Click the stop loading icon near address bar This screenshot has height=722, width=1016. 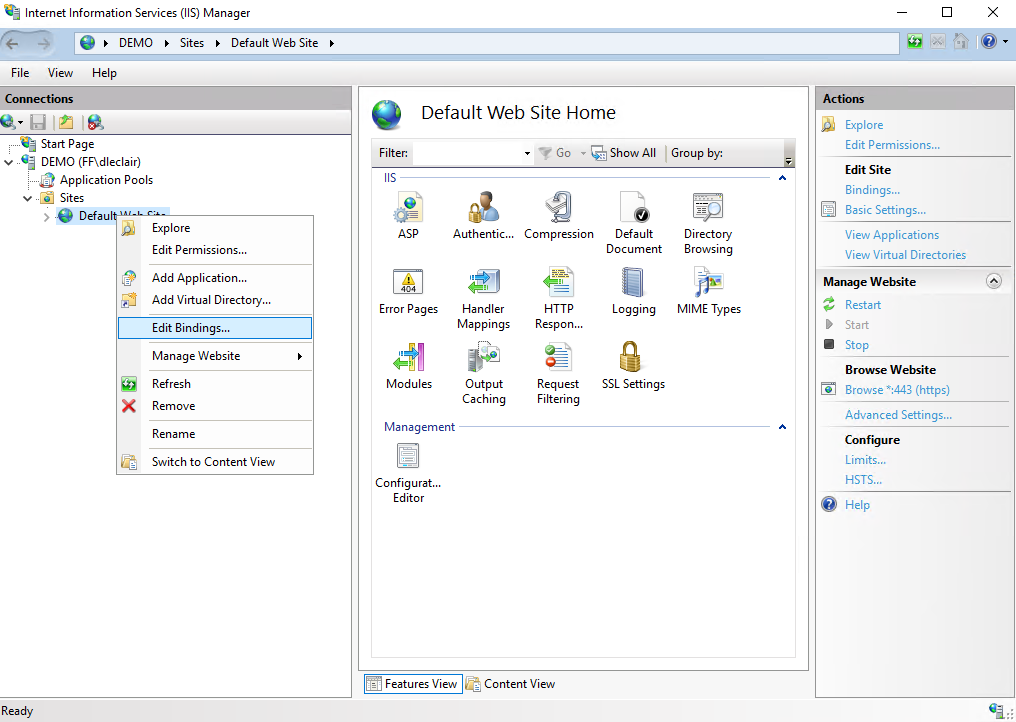tap(938, 42)
